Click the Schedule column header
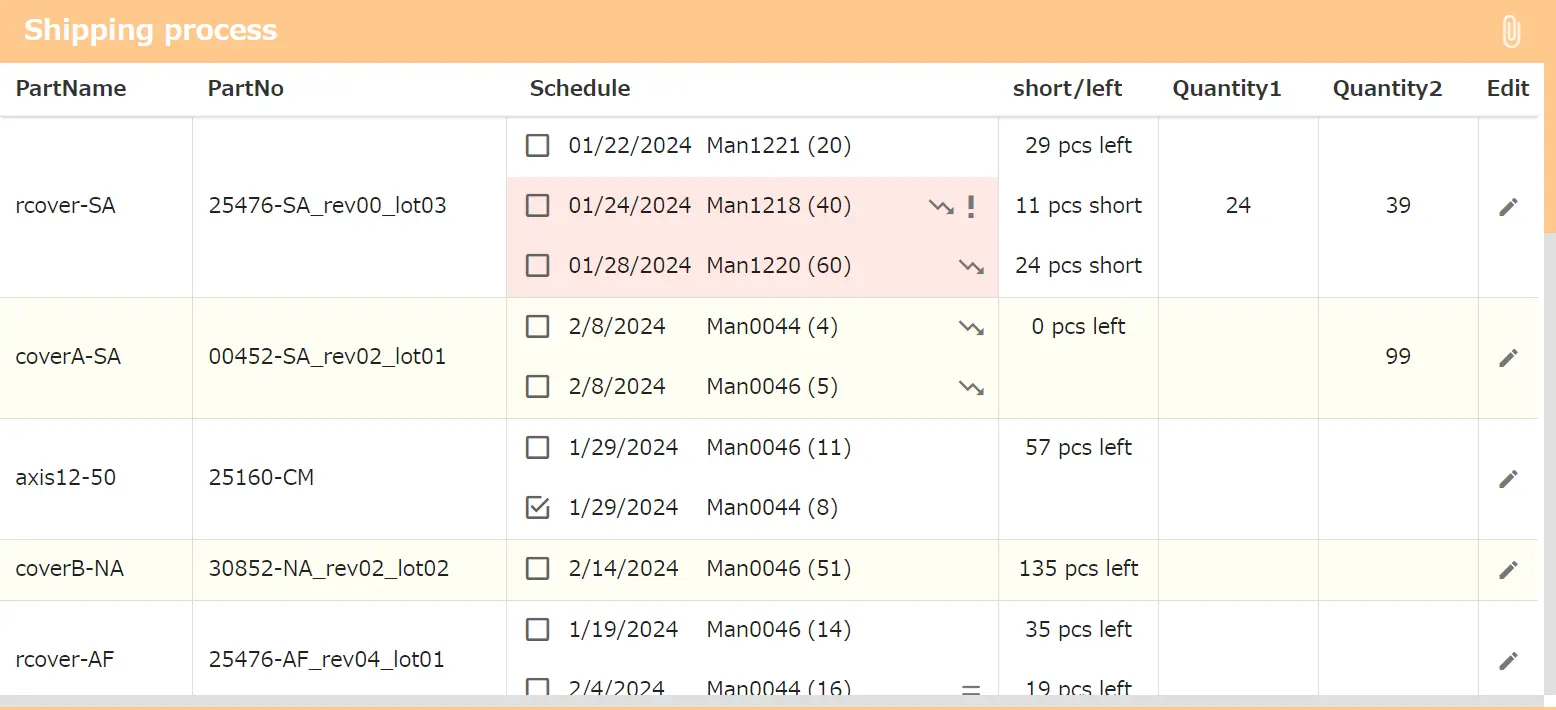The image size is (1556, 710). click(x=580, y=89)
